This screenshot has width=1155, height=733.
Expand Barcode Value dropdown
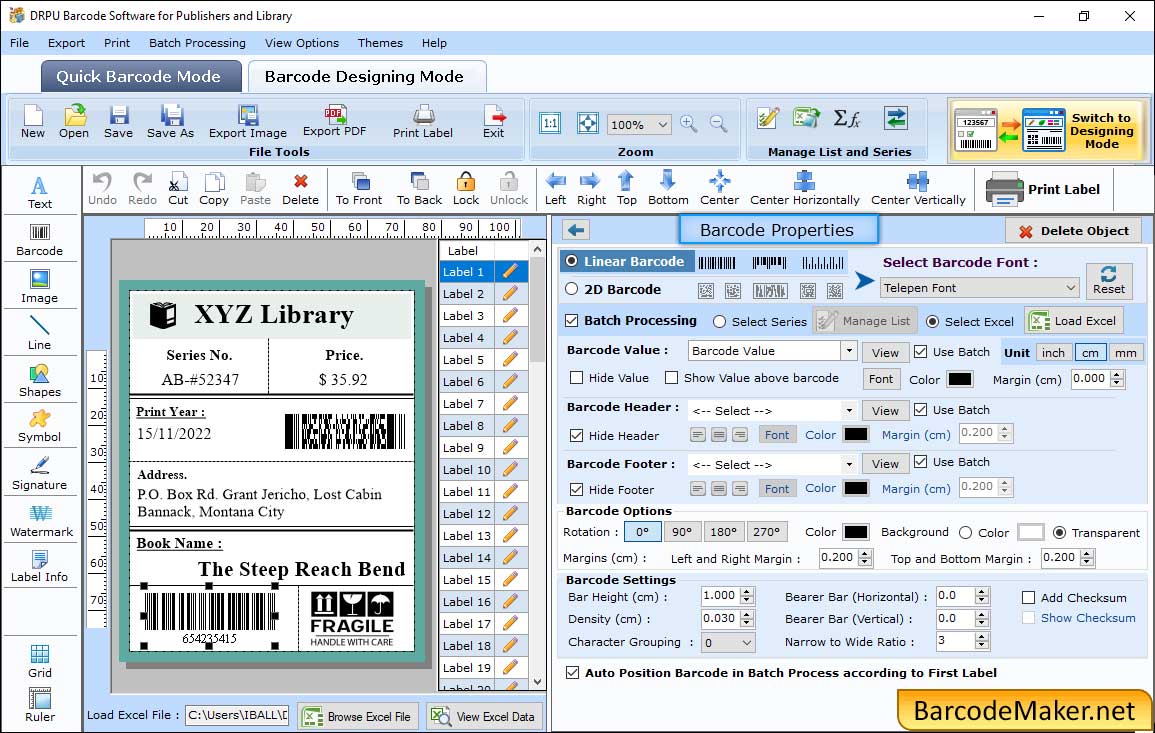coord(849,351)
